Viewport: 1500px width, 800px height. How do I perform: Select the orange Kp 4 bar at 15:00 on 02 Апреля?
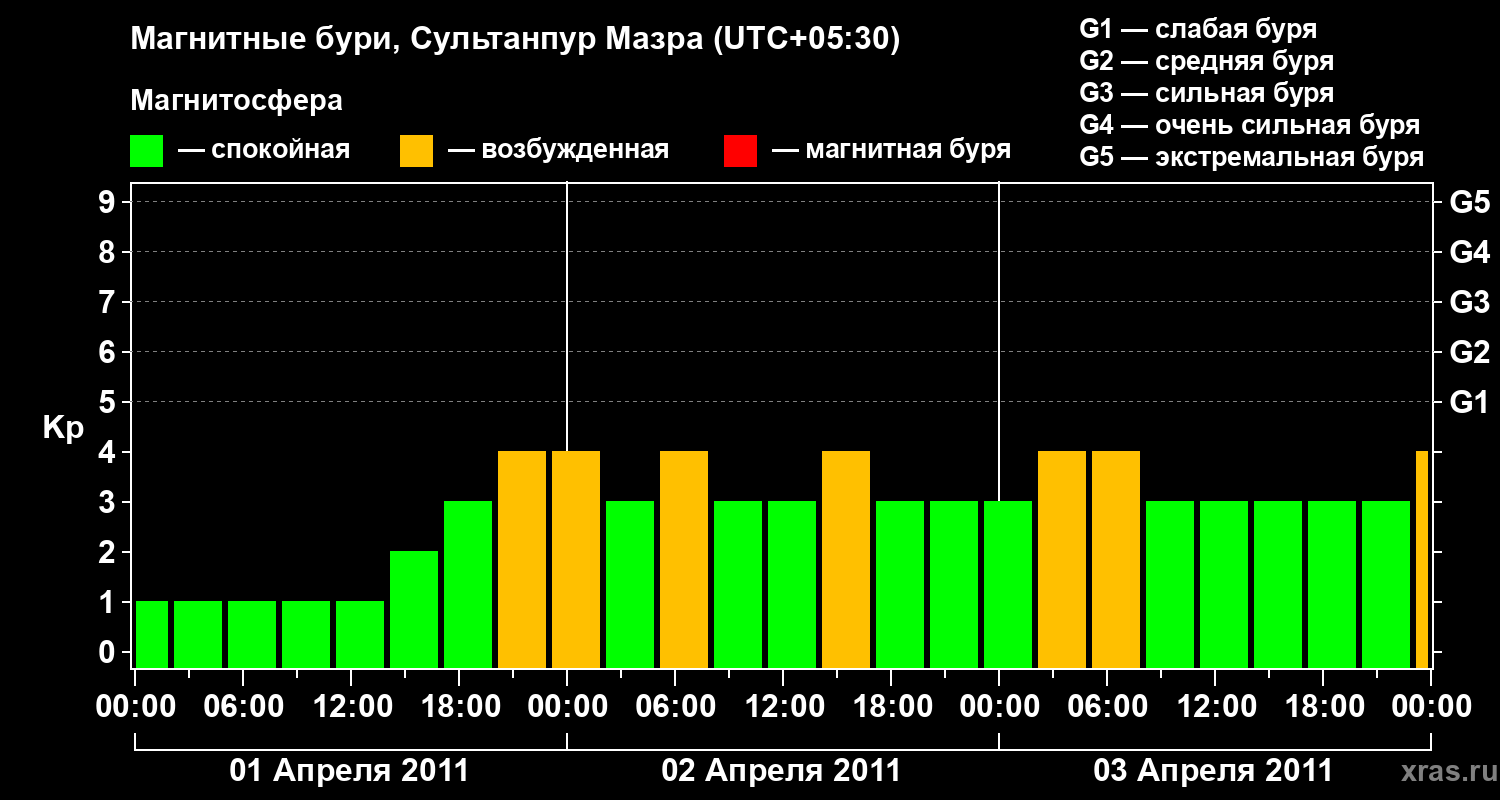(x=846, y=559)
